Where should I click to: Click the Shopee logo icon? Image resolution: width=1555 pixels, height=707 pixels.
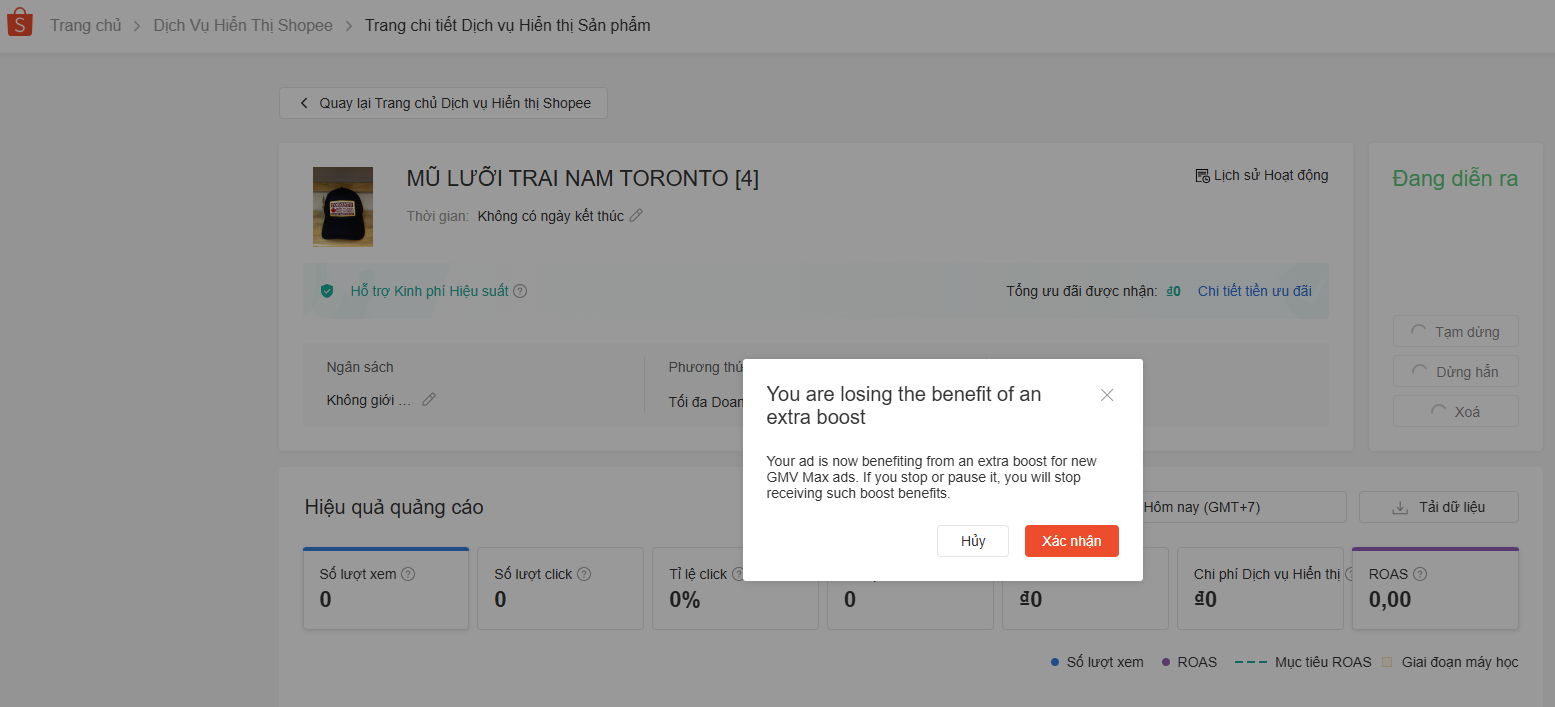click(x=20, y=24)
